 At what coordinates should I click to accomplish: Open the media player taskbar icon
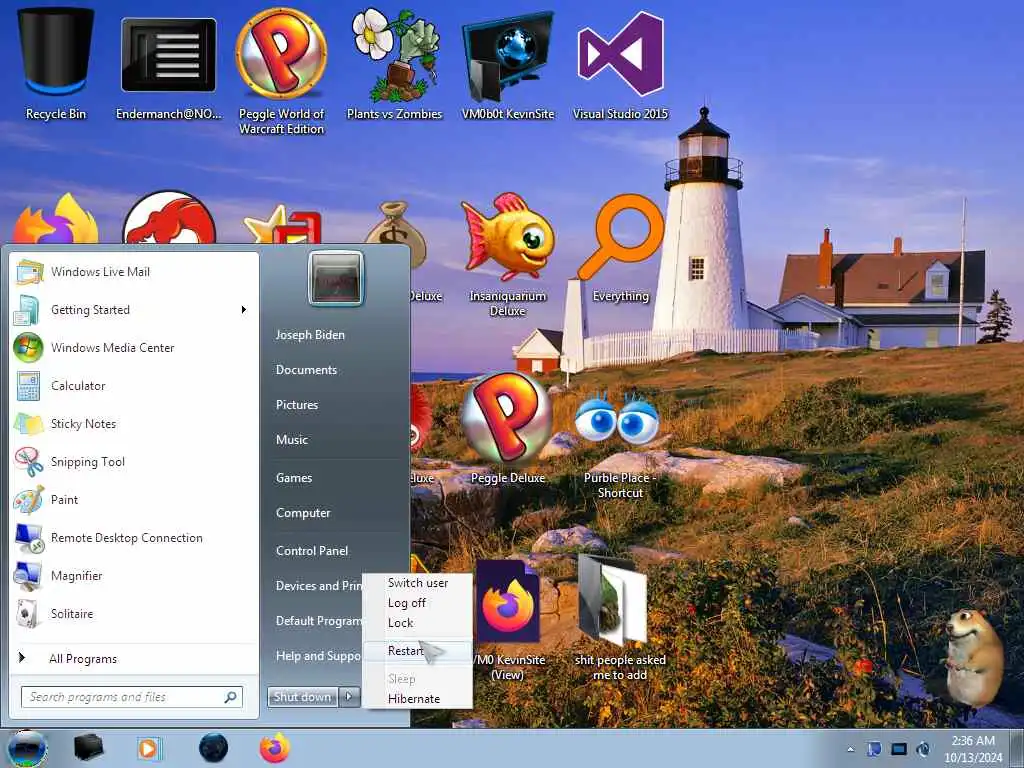point(149,748)
